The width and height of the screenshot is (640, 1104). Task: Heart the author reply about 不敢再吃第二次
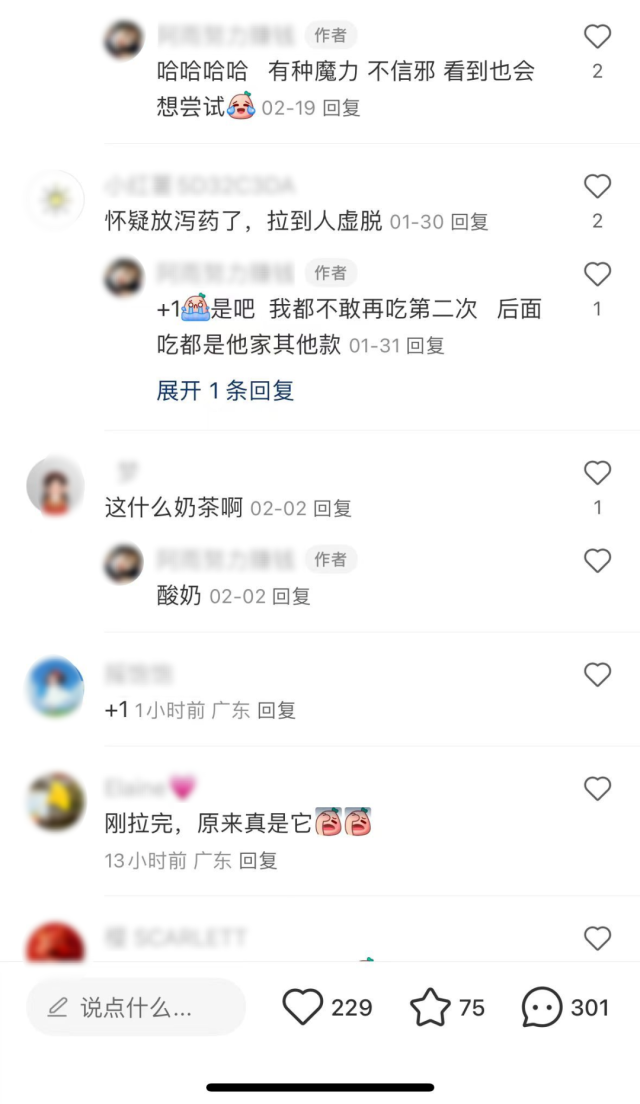click(x=597, y=274)
